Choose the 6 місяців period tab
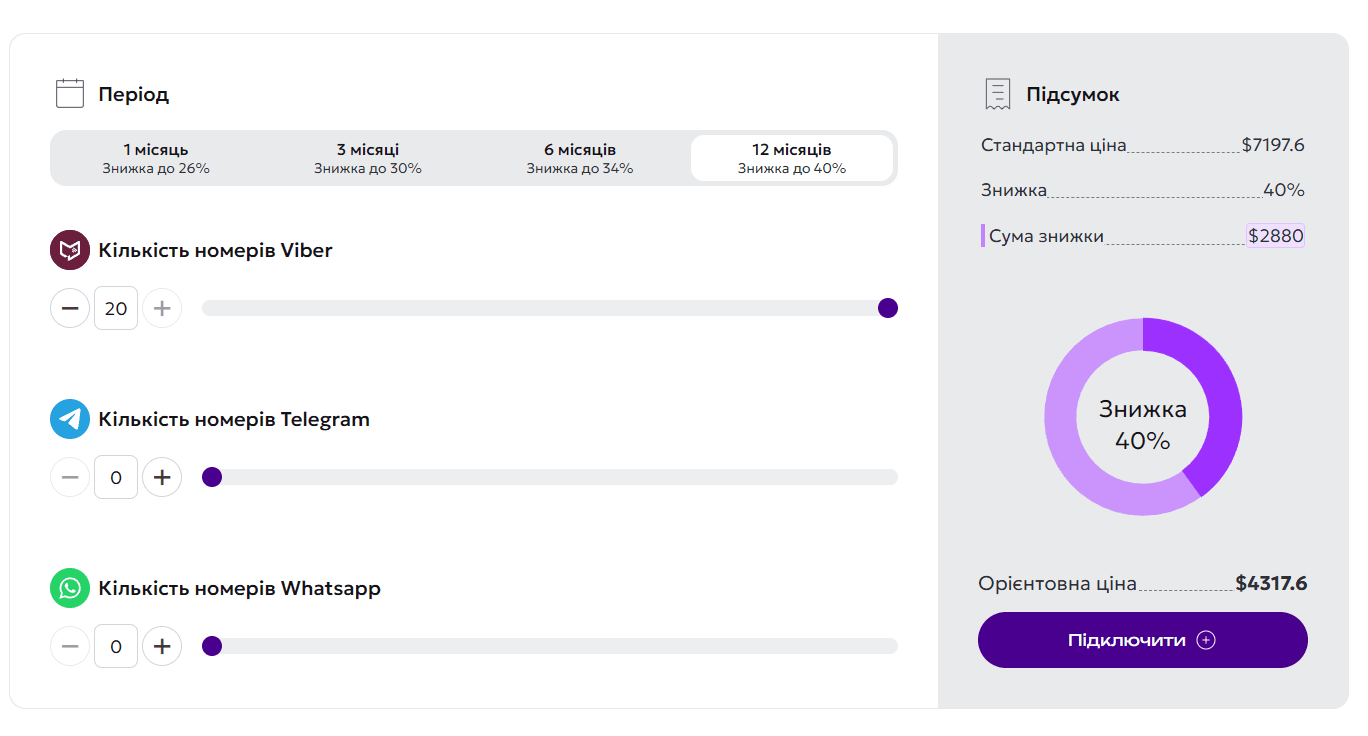Viewport: 1368px width, 736px height. pyautogui.click(x=580, y=158)
